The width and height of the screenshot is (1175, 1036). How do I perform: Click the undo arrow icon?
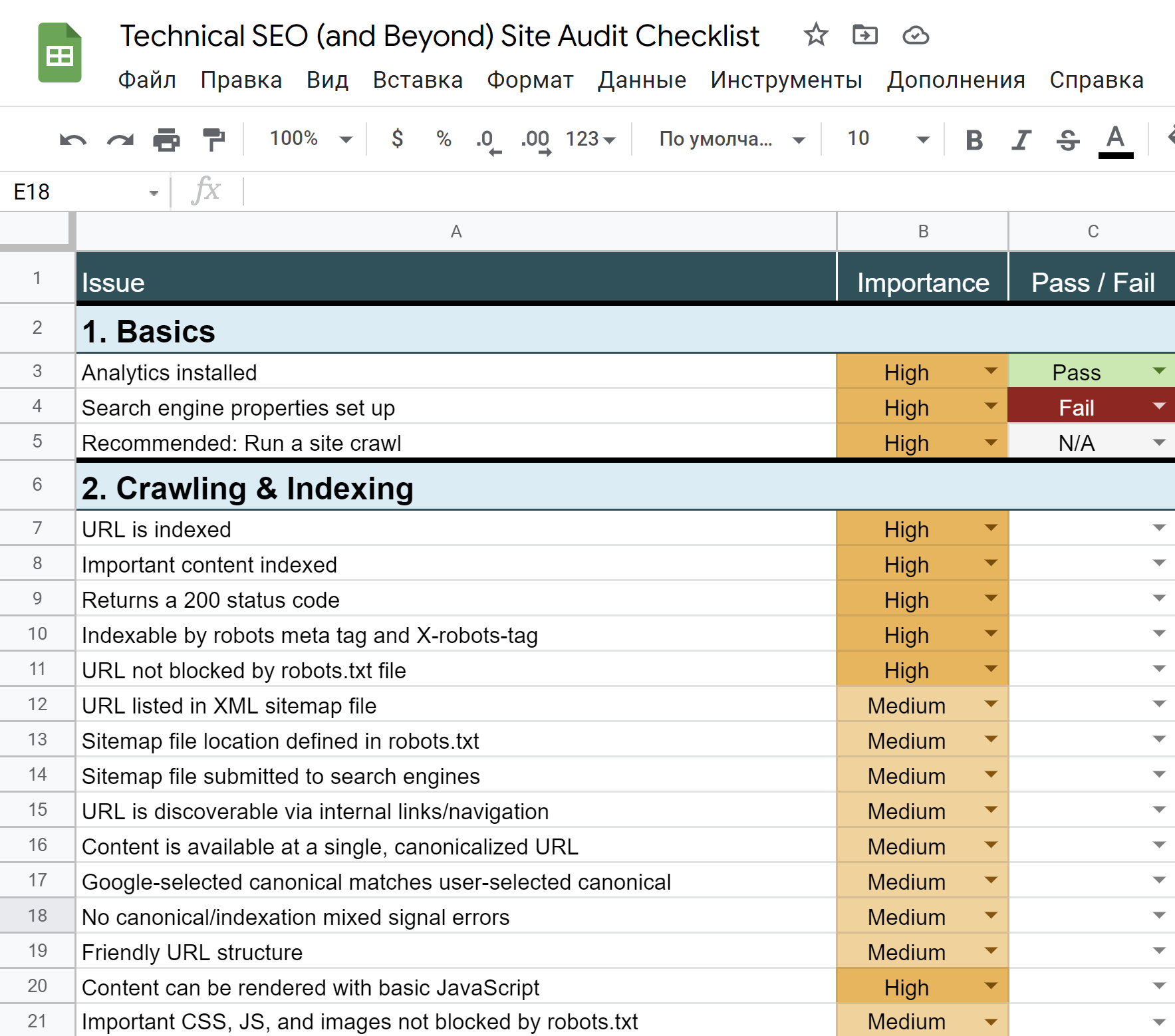click(x=72, y=140)
